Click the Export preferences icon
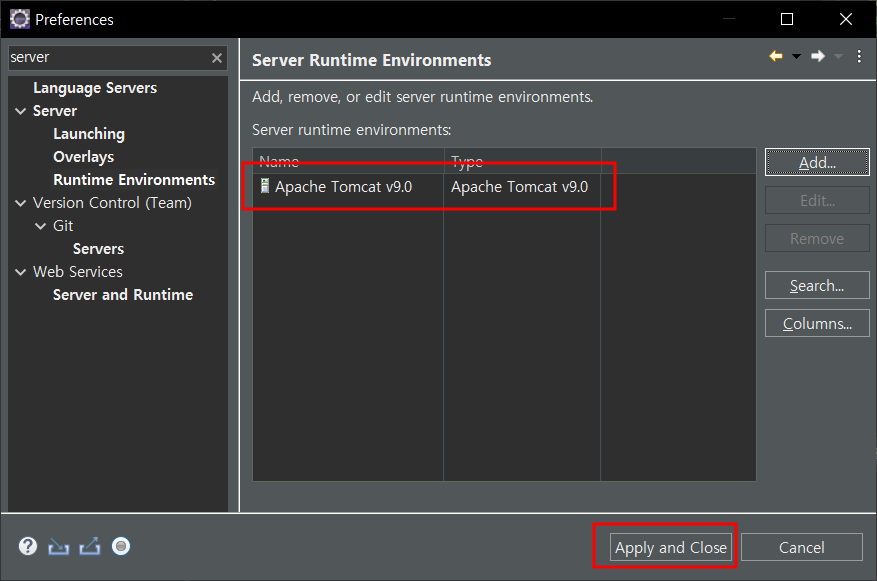 tap(89, 546)
